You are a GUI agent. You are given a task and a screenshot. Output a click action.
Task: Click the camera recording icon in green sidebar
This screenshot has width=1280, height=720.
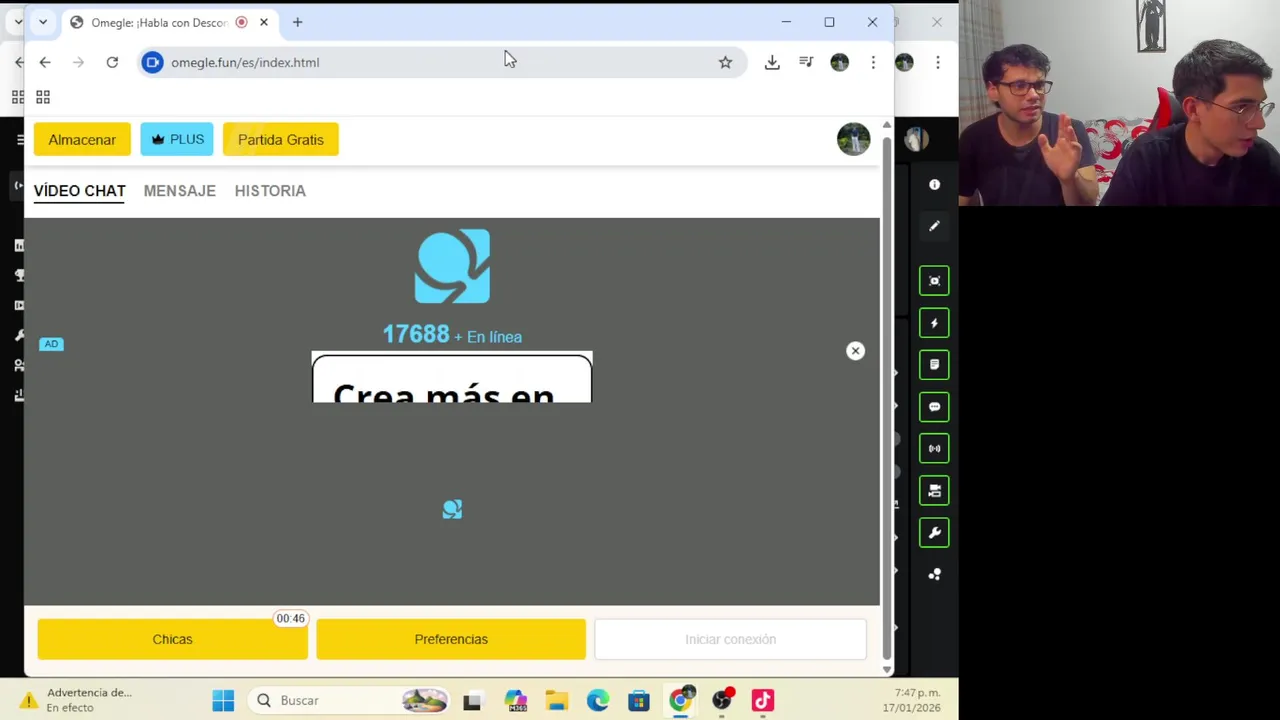point(934,491)
